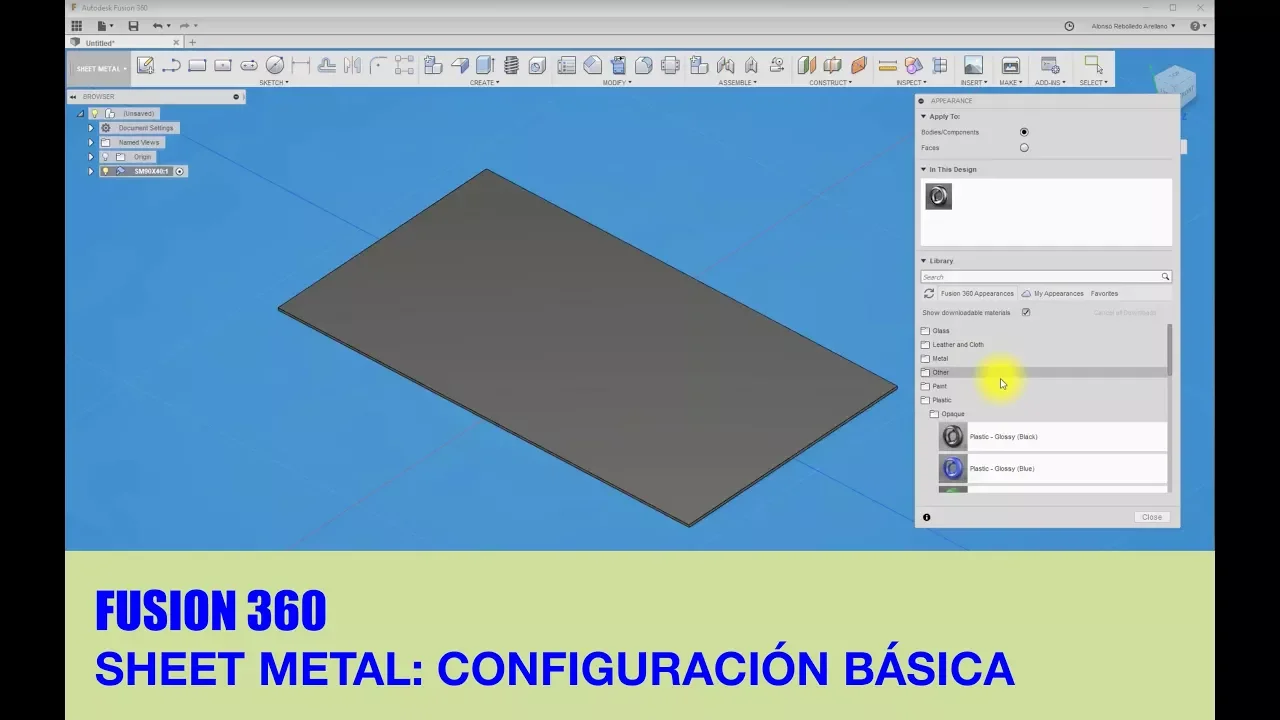
Task: Select the Slot sketch tool
Action: coord(249,65)
